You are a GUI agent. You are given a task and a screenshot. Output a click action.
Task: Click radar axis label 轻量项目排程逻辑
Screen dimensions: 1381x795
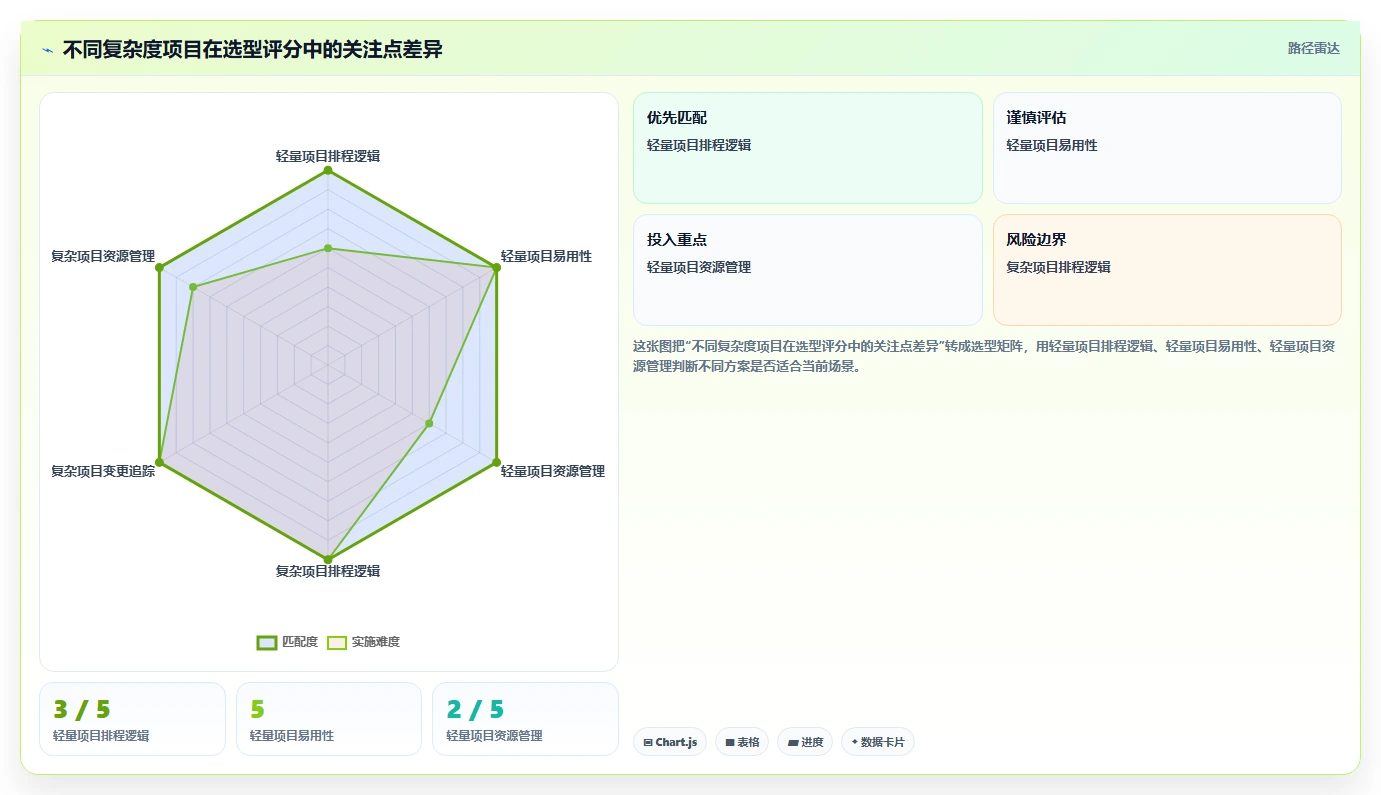coord(328,156)
